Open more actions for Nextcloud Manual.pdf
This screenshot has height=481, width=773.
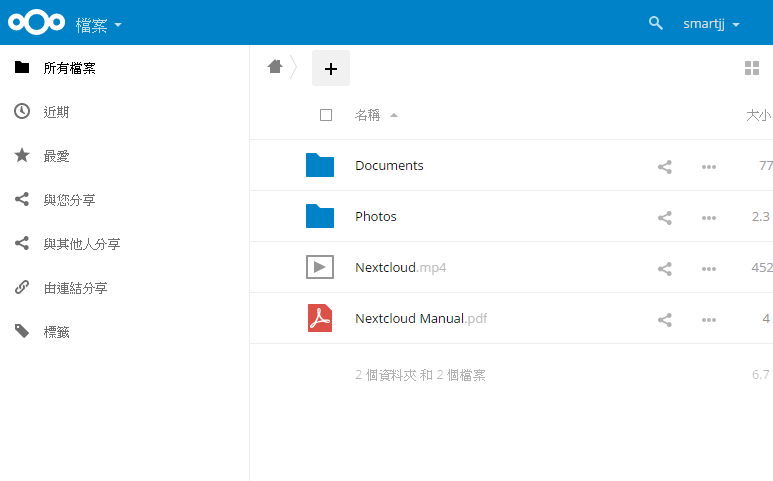point(709,320)
